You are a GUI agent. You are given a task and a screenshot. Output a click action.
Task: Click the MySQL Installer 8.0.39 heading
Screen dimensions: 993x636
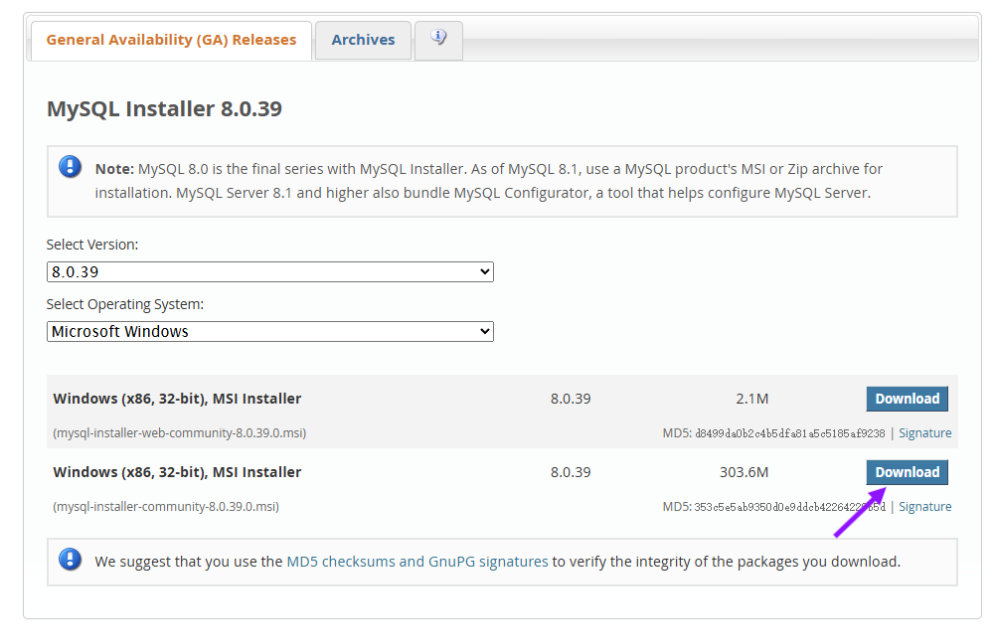tap(164, 108)
